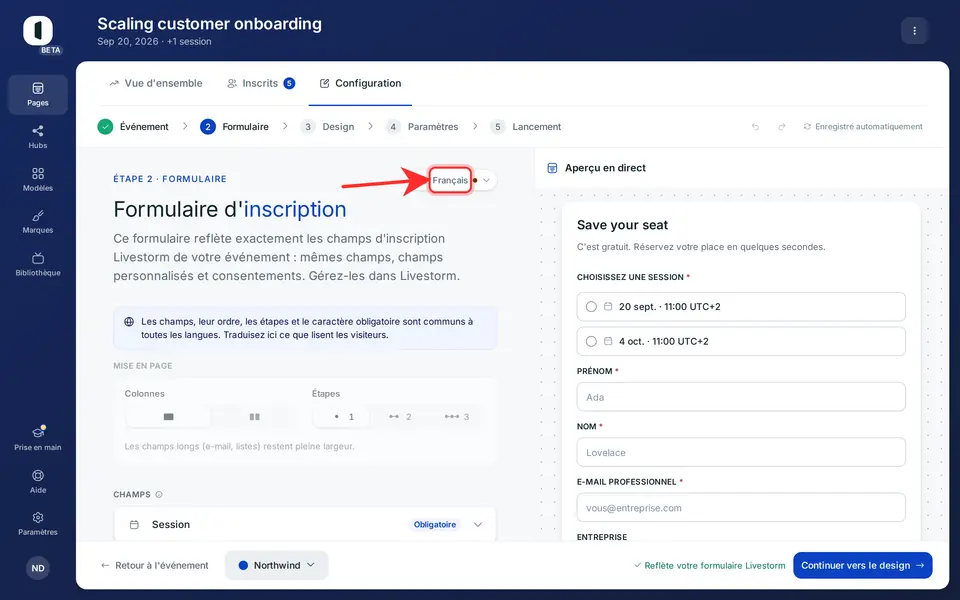Click the undo arrow icon
This screenshot has height=600, width=960.
[756, 127]
